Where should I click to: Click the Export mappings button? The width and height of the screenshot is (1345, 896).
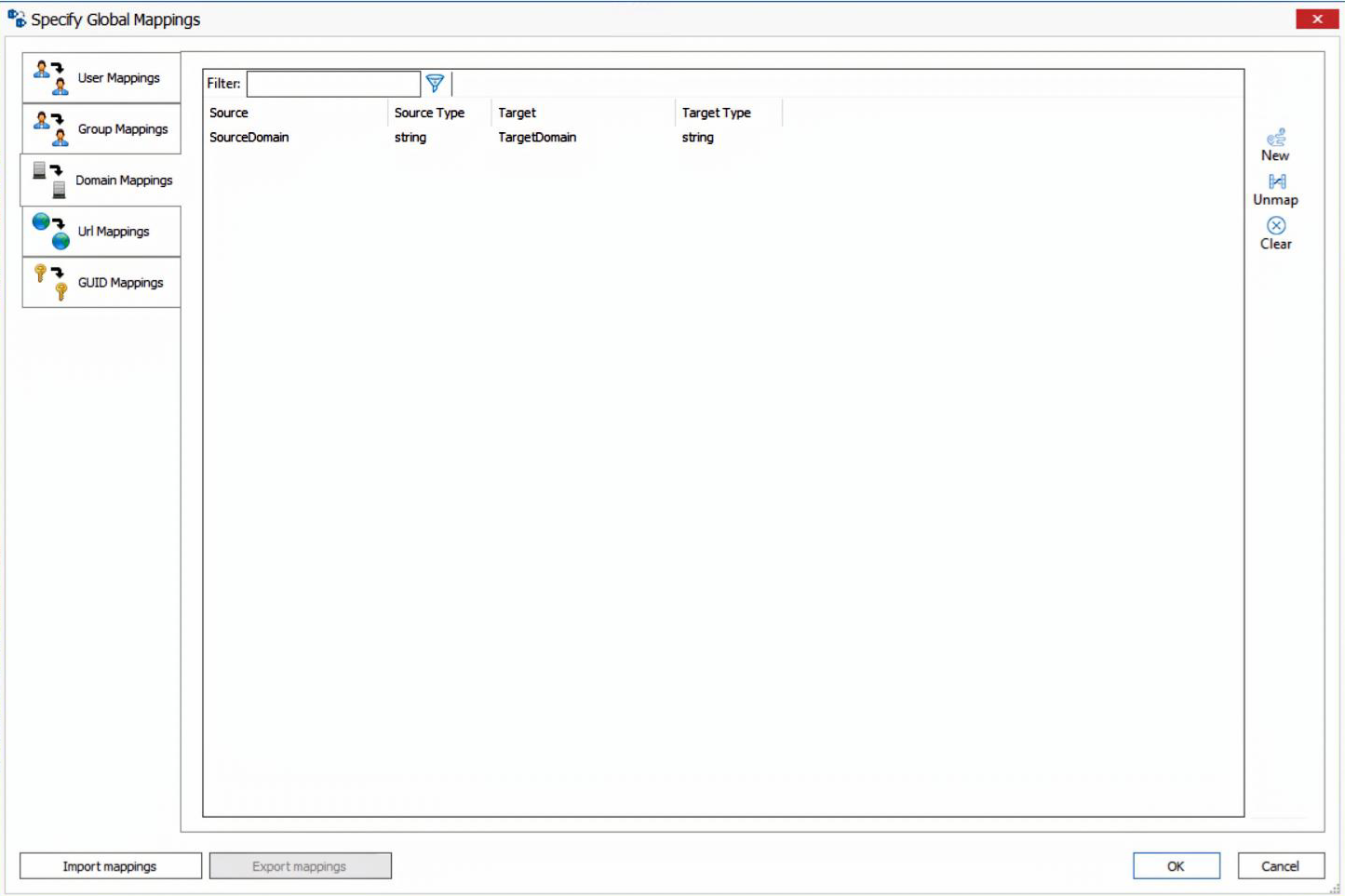pos(300,865)
